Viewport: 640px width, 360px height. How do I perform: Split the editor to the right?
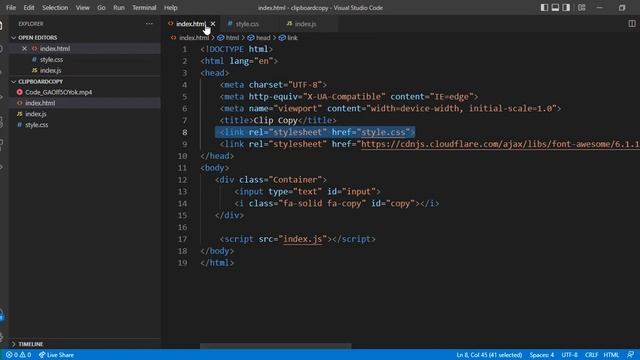coord(631,24)
